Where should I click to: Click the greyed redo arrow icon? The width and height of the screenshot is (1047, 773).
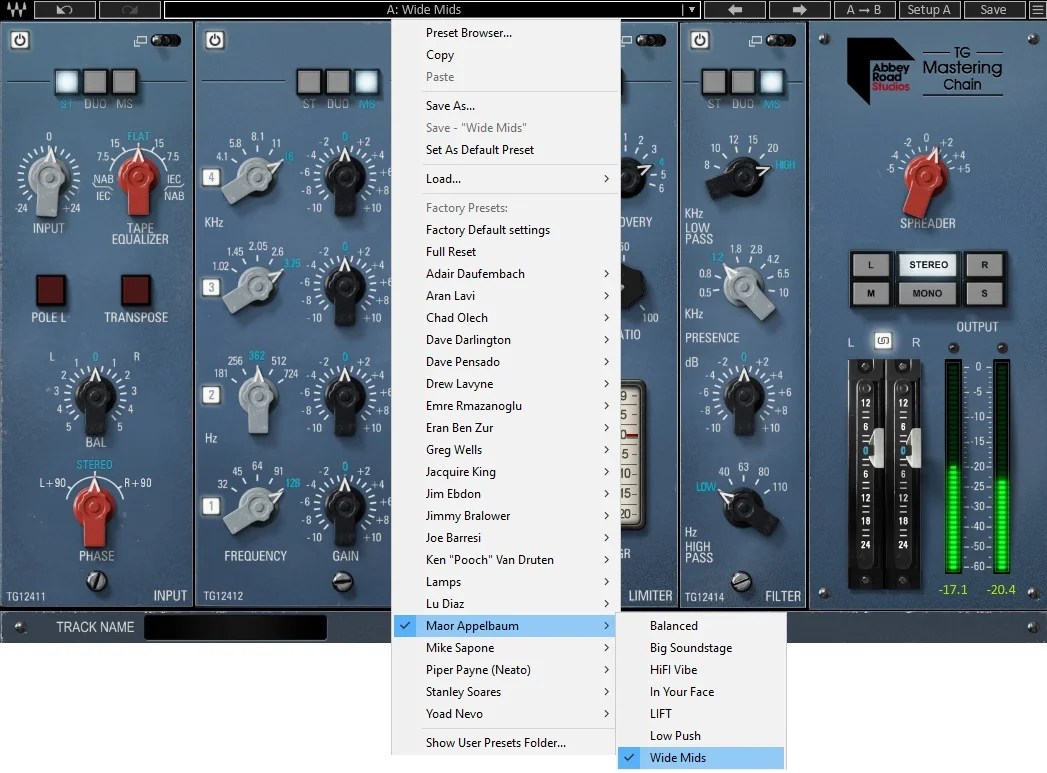click(130, 9)
